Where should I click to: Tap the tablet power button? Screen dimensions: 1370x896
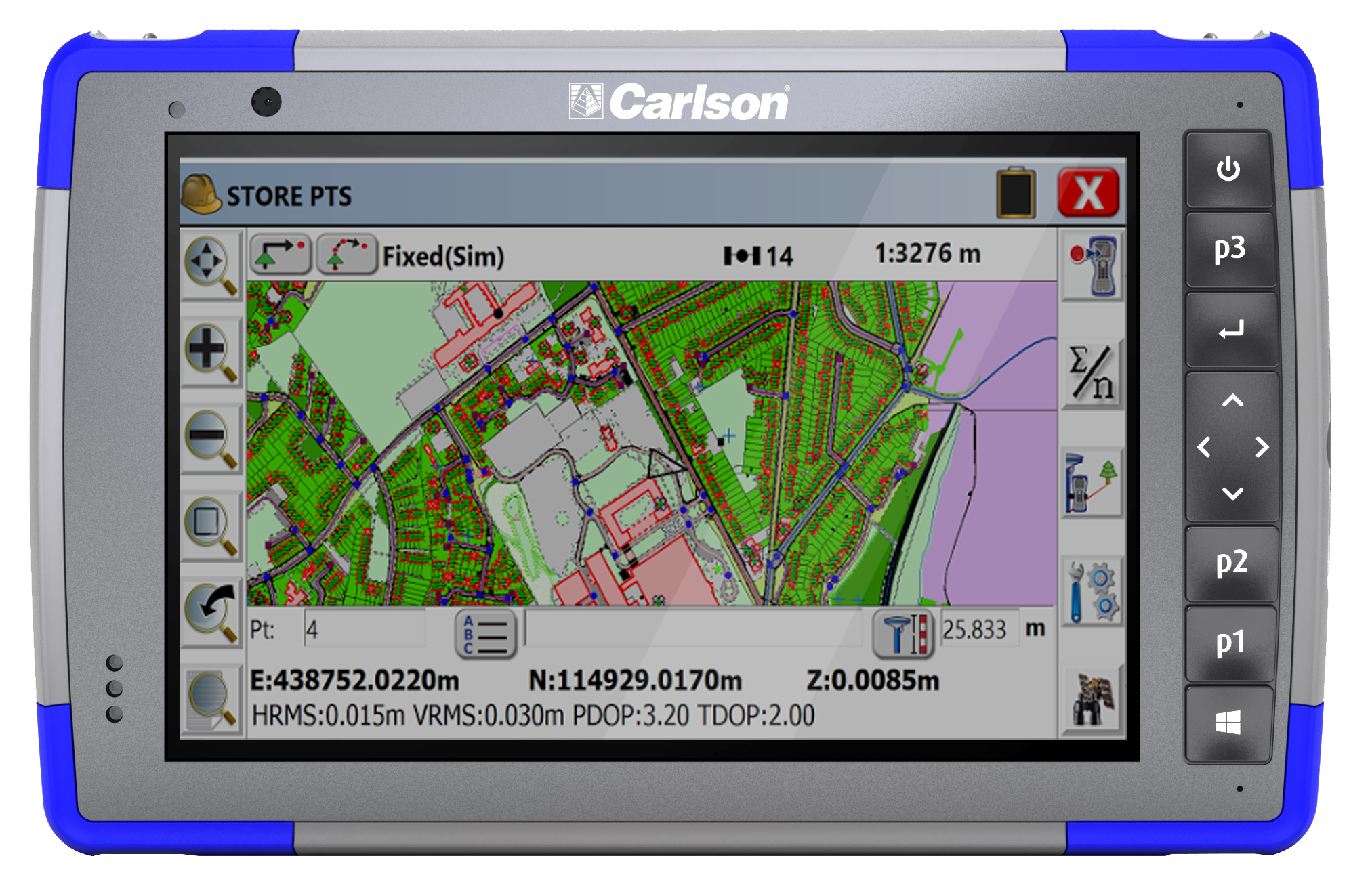click(1228, 169)
